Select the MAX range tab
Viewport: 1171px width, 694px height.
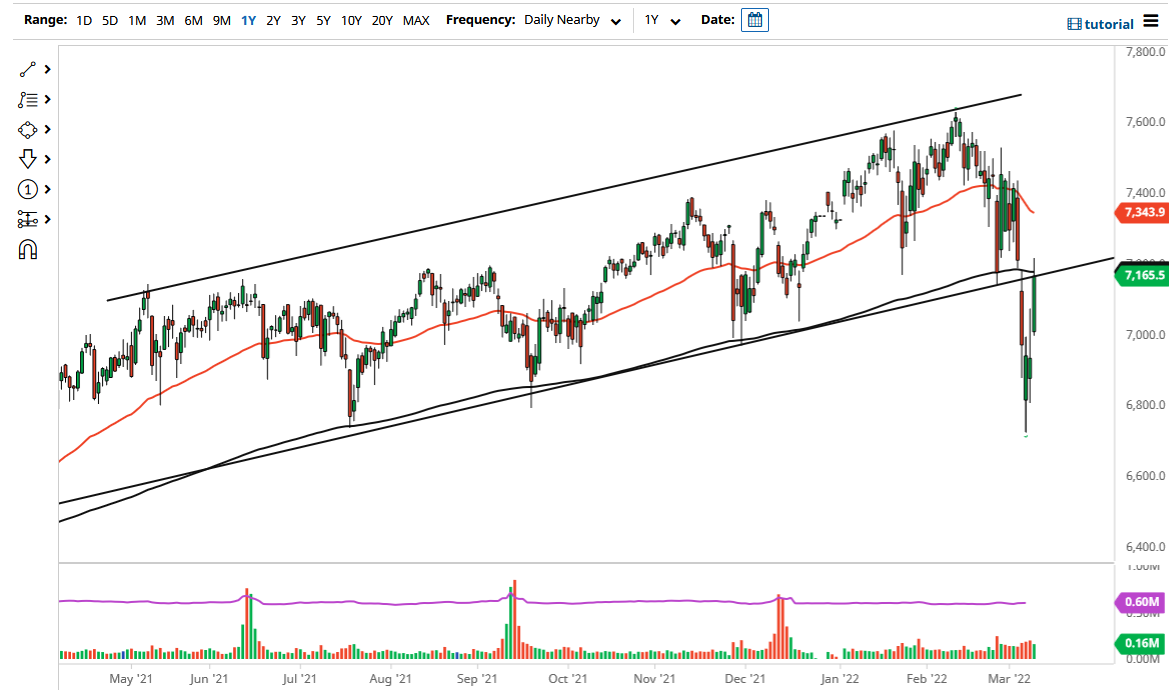tap(416, 19)
